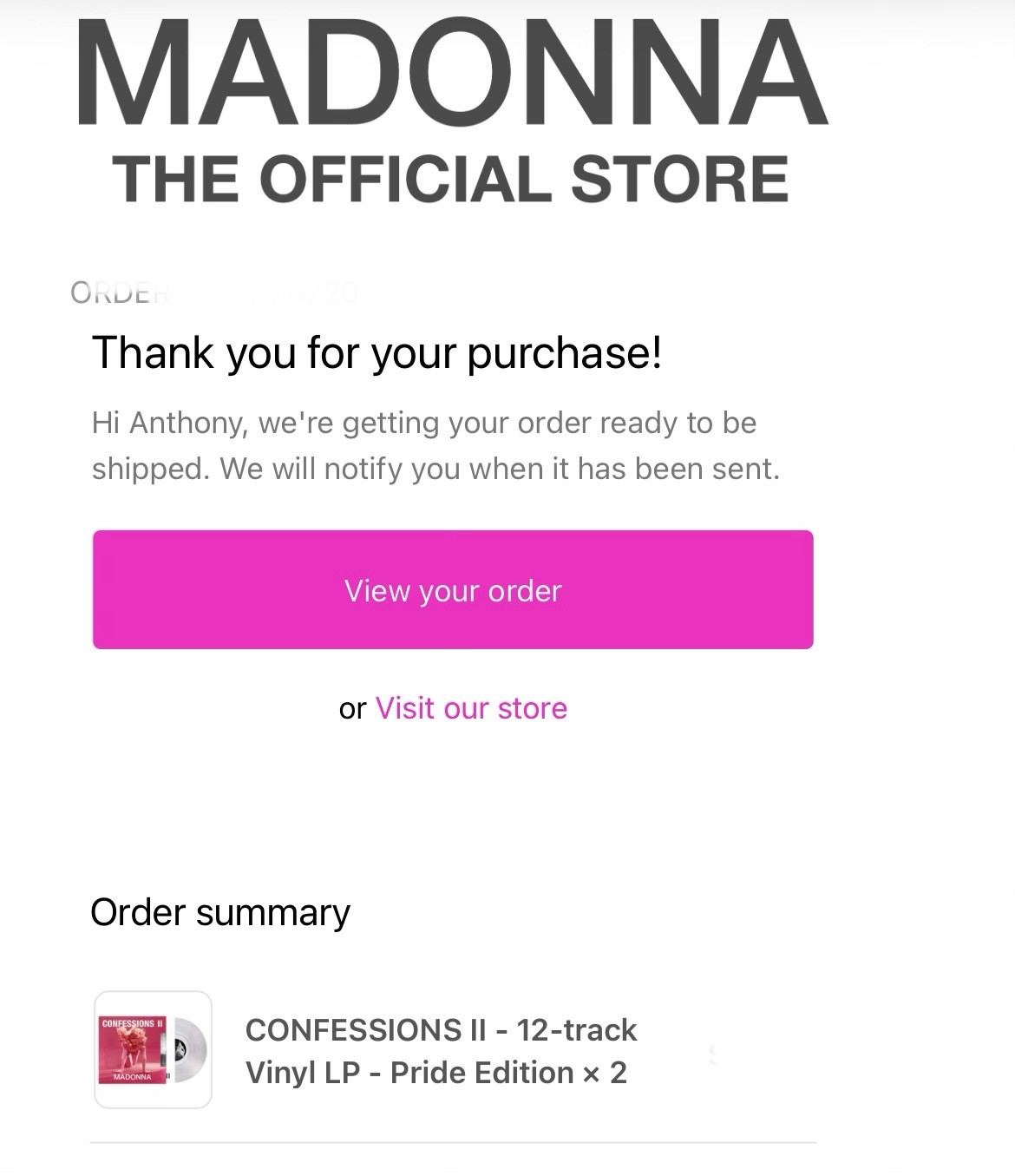1015x1176 pixels.
Task: Open the CONFESSIONS II product thumbnail
Action: coord(153,1050)
